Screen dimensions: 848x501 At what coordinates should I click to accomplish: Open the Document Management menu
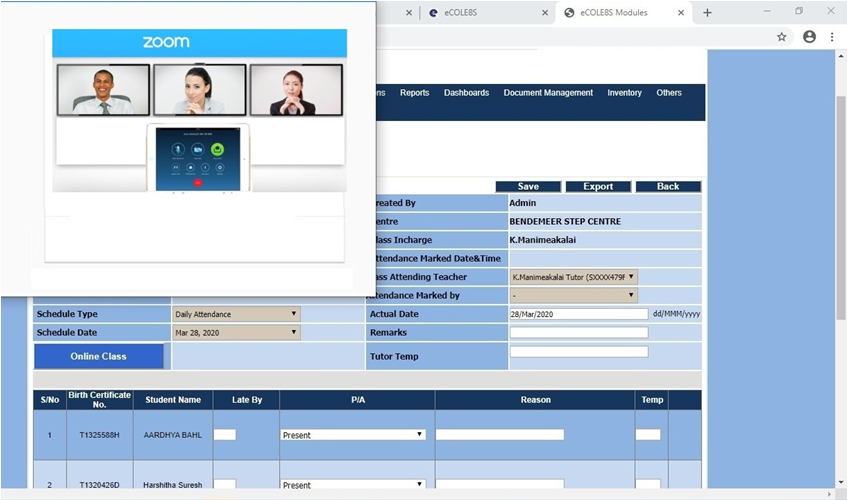(548, 93)
